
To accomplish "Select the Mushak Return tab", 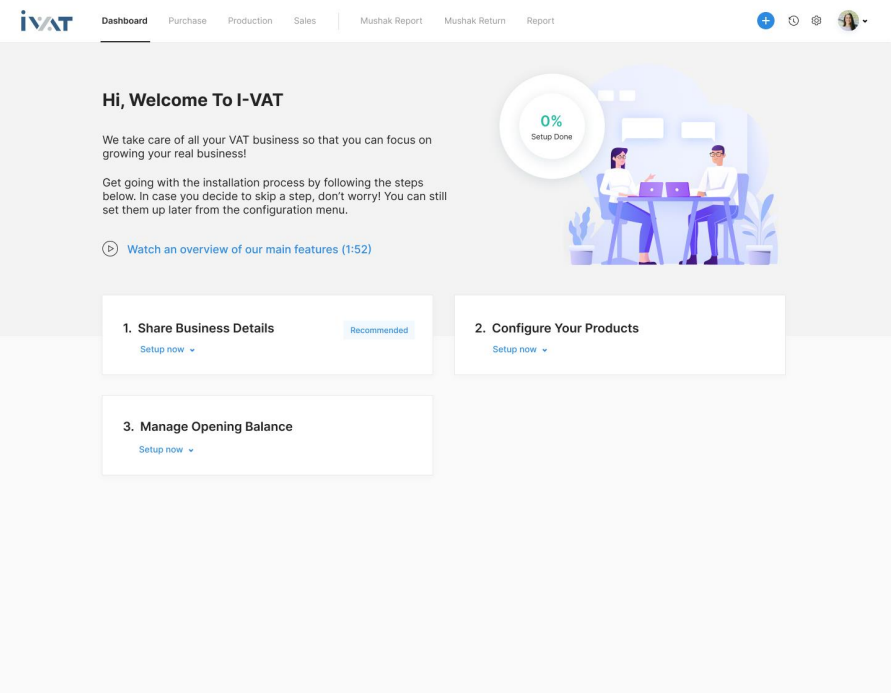I will [475, 21].
